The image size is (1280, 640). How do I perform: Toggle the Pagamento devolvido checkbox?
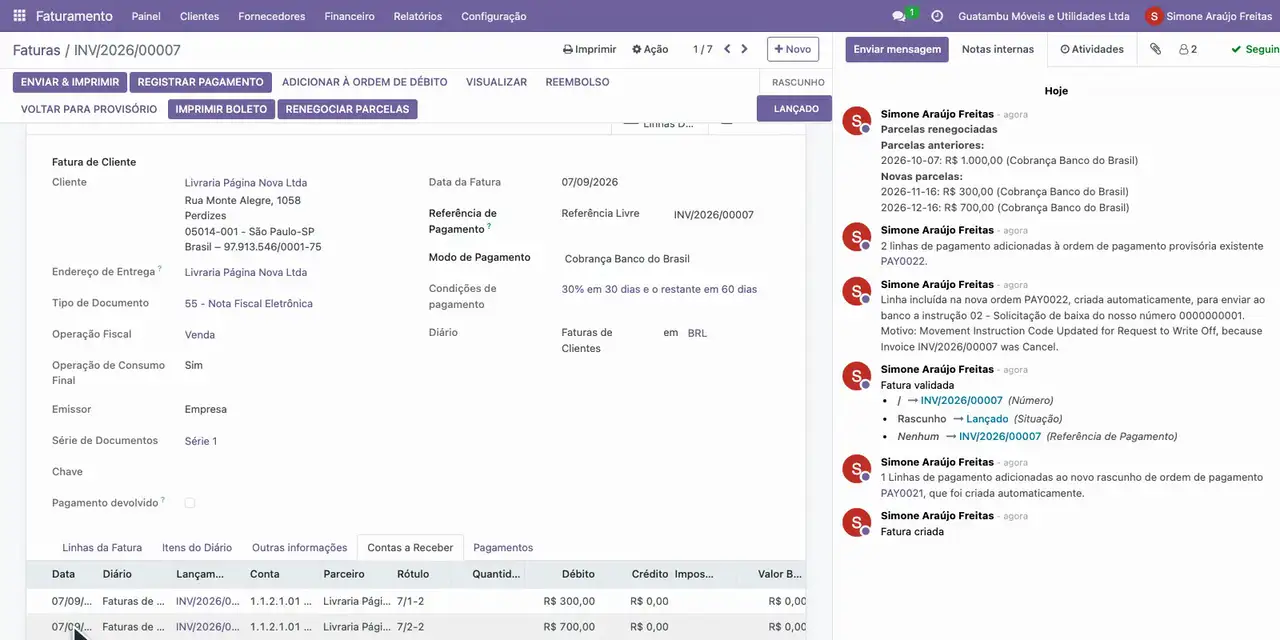190,503
